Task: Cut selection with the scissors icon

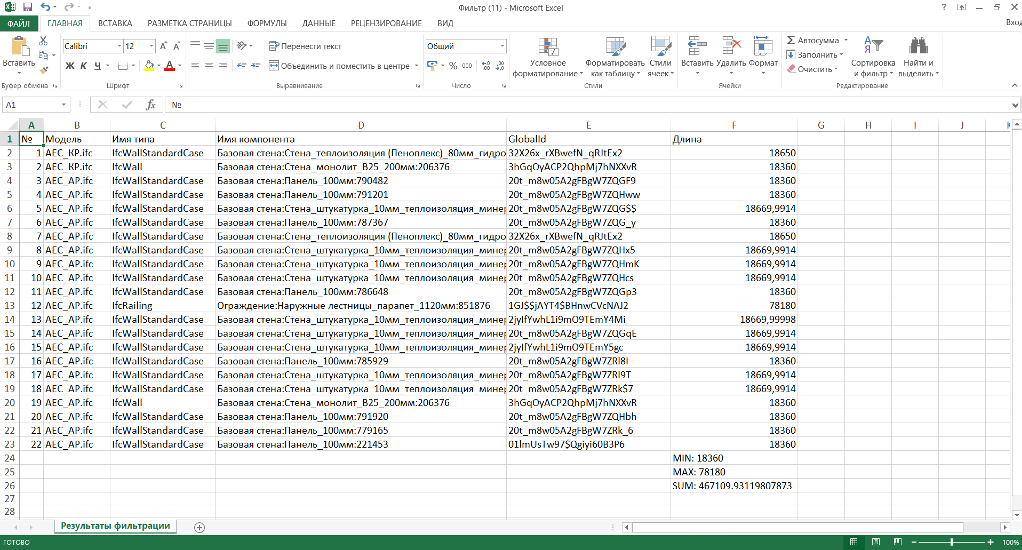Action: [x=43, y=41]
